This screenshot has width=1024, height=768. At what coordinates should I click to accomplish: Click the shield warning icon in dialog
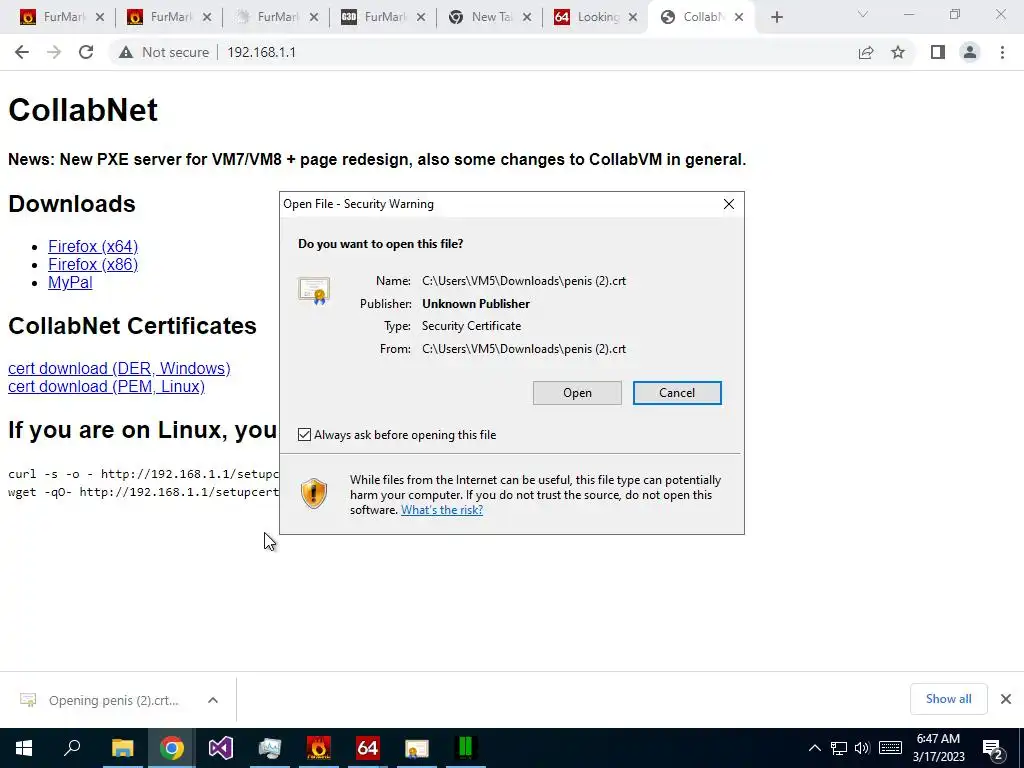coord(314,493)
